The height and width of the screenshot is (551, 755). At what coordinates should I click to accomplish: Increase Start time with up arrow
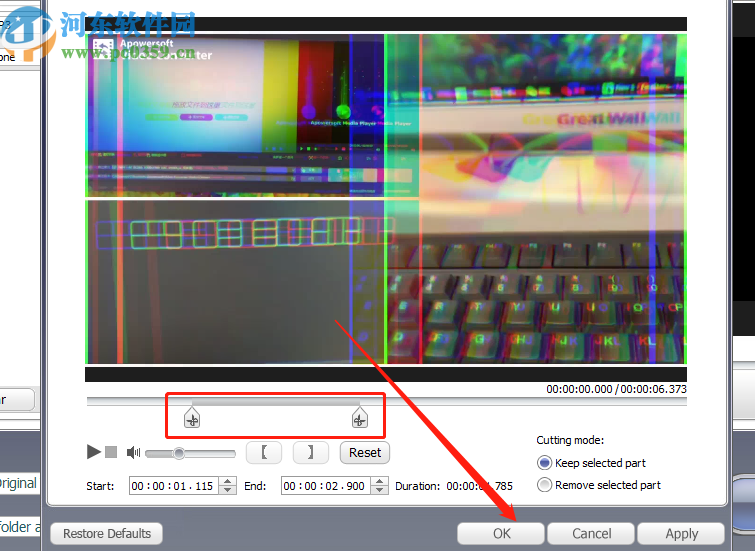click(227, 481)
